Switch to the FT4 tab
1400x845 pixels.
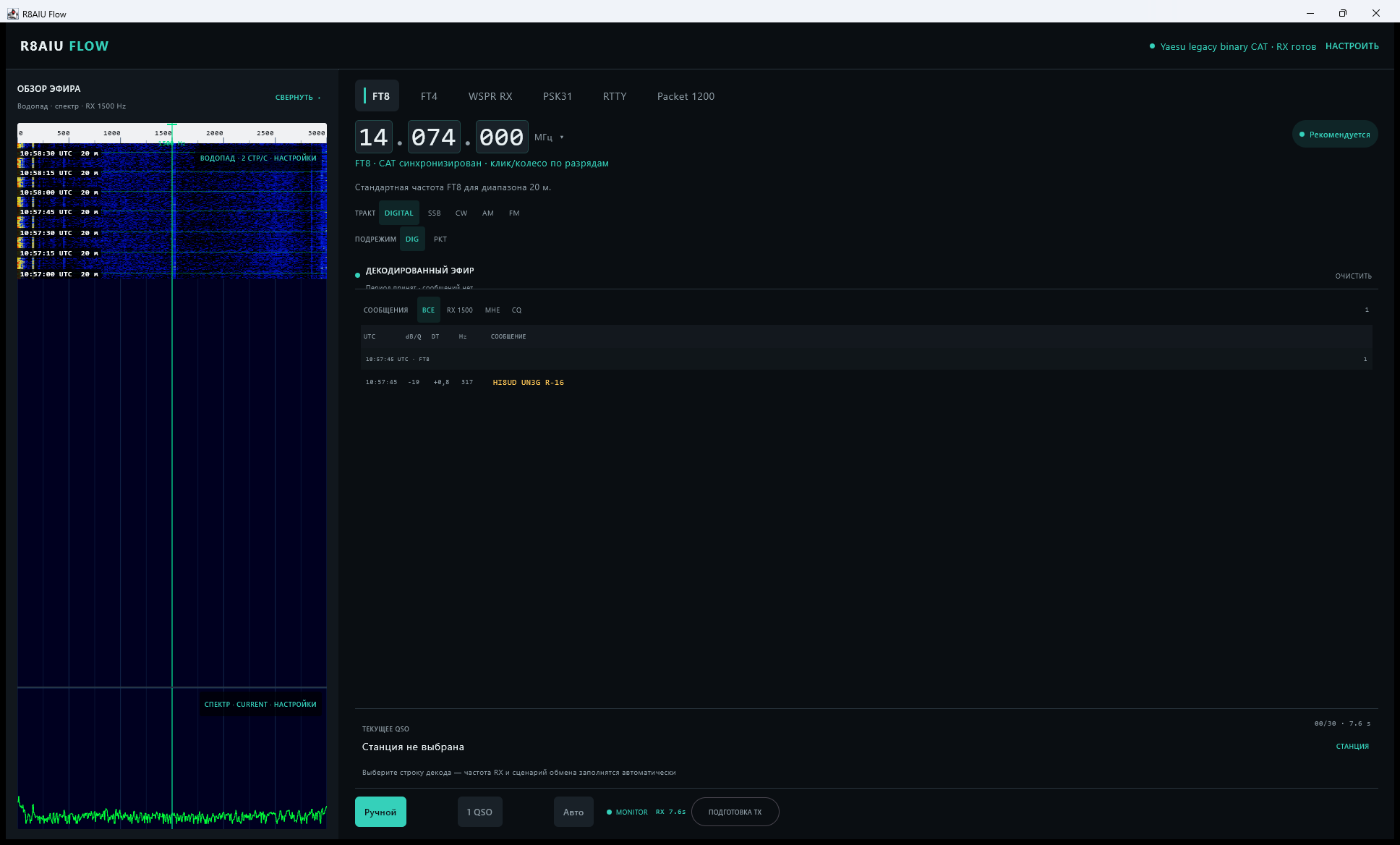tap(429, 96)
